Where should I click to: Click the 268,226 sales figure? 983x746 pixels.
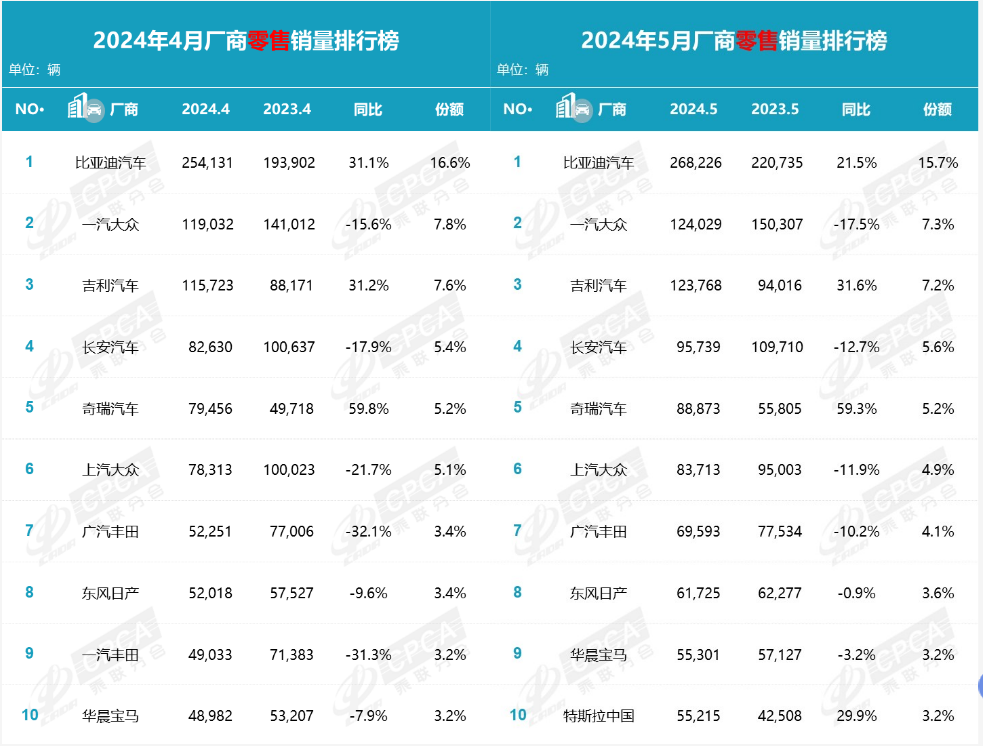(x=694, y=162)
